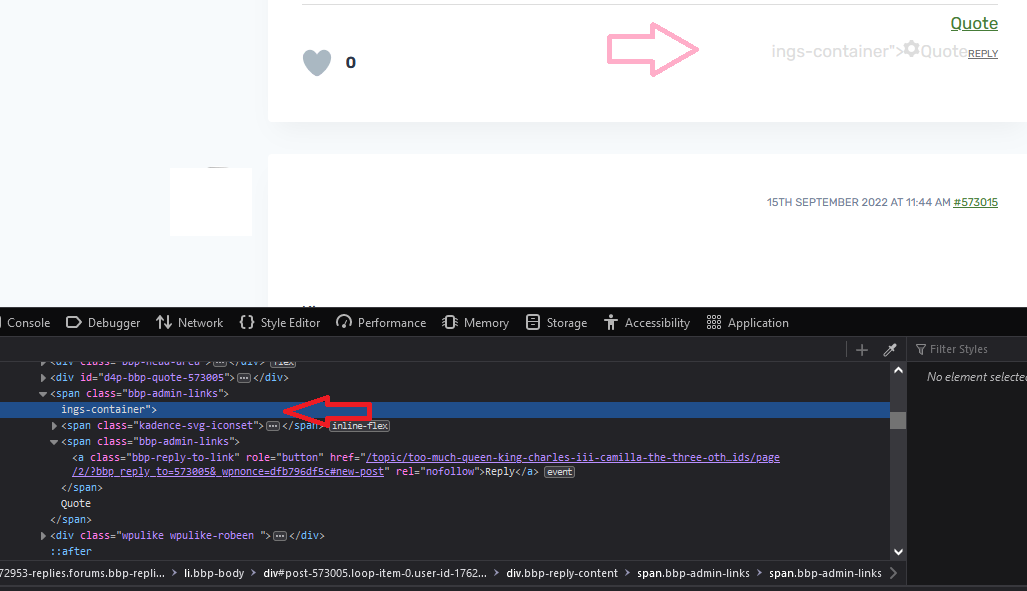The height and width of the screenshot is (591, 1027).
Task: Open the Storage panel
Action: click(557, 323)
